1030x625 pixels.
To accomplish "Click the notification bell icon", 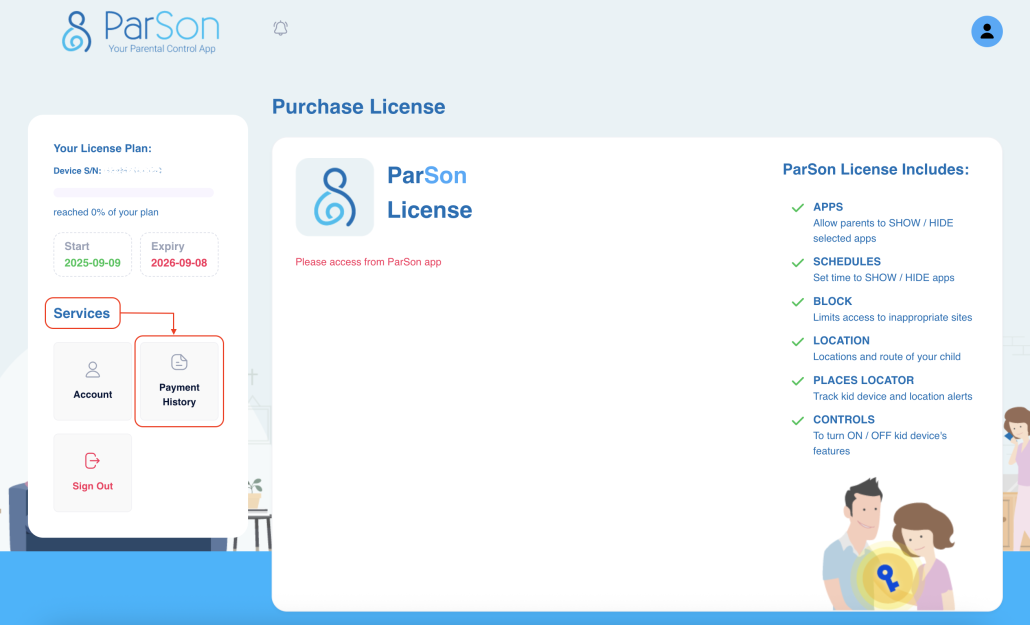I will coord(281,29).
